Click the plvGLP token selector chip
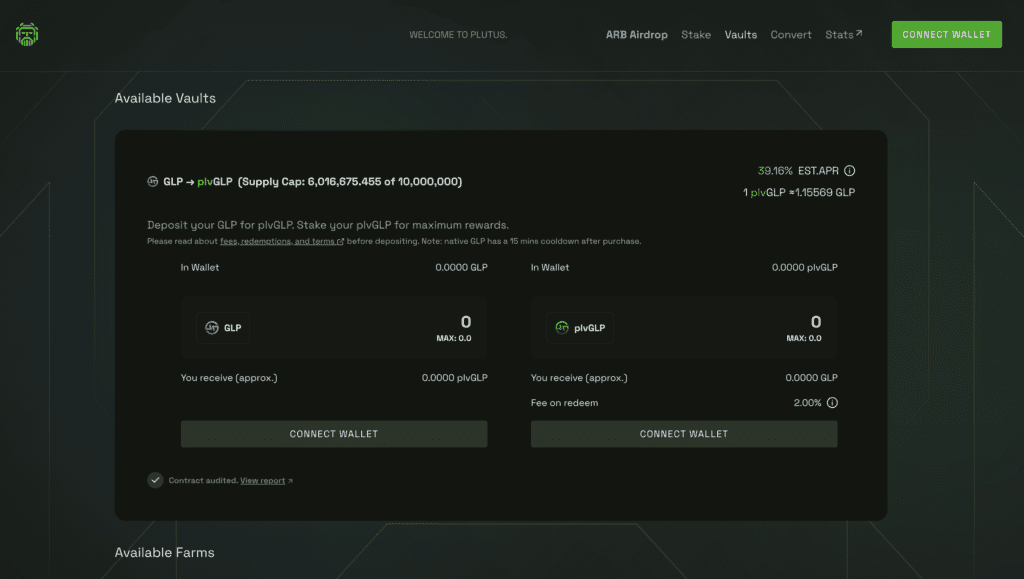1024x579 pixels. [x=579, y=328]
